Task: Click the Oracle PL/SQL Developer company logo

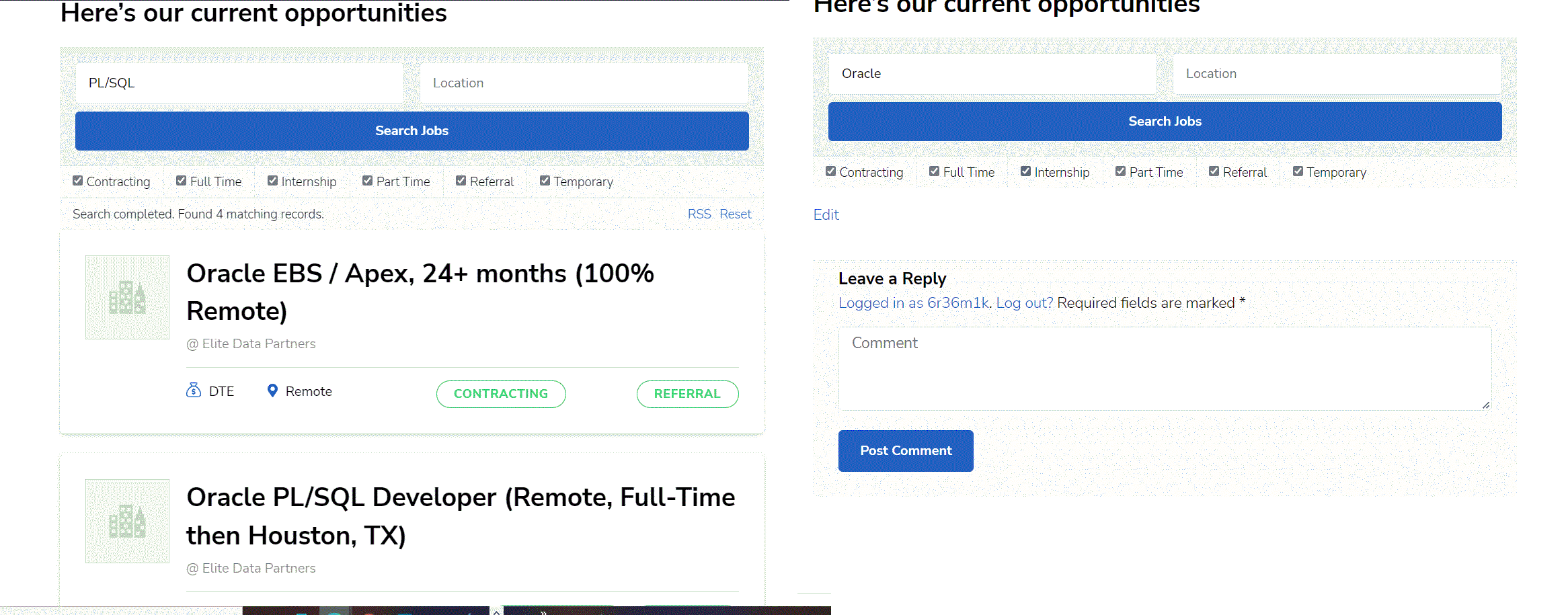Action: (127, 521)
